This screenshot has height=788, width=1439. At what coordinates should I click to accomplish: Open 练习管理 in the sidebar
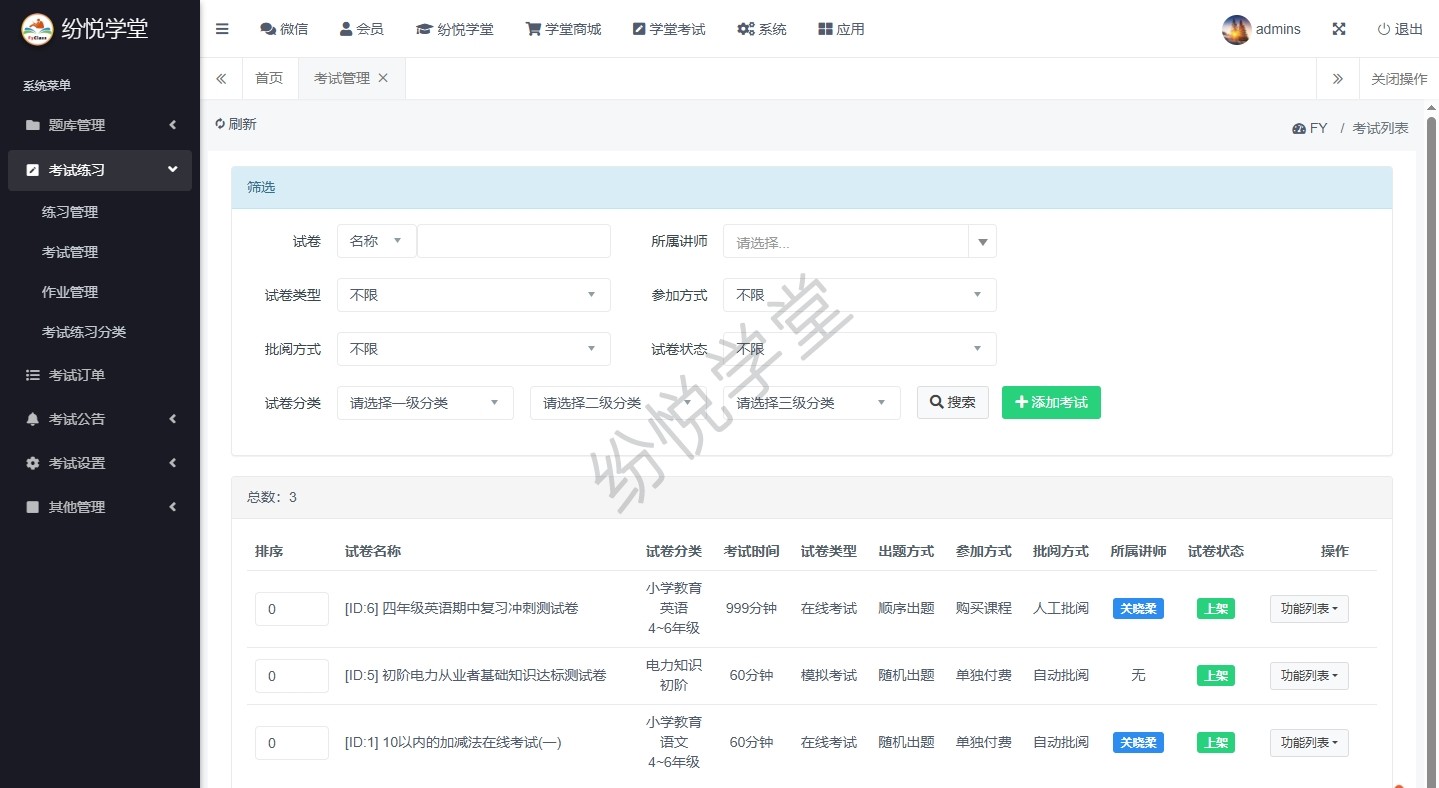click(x=70, y=212)
